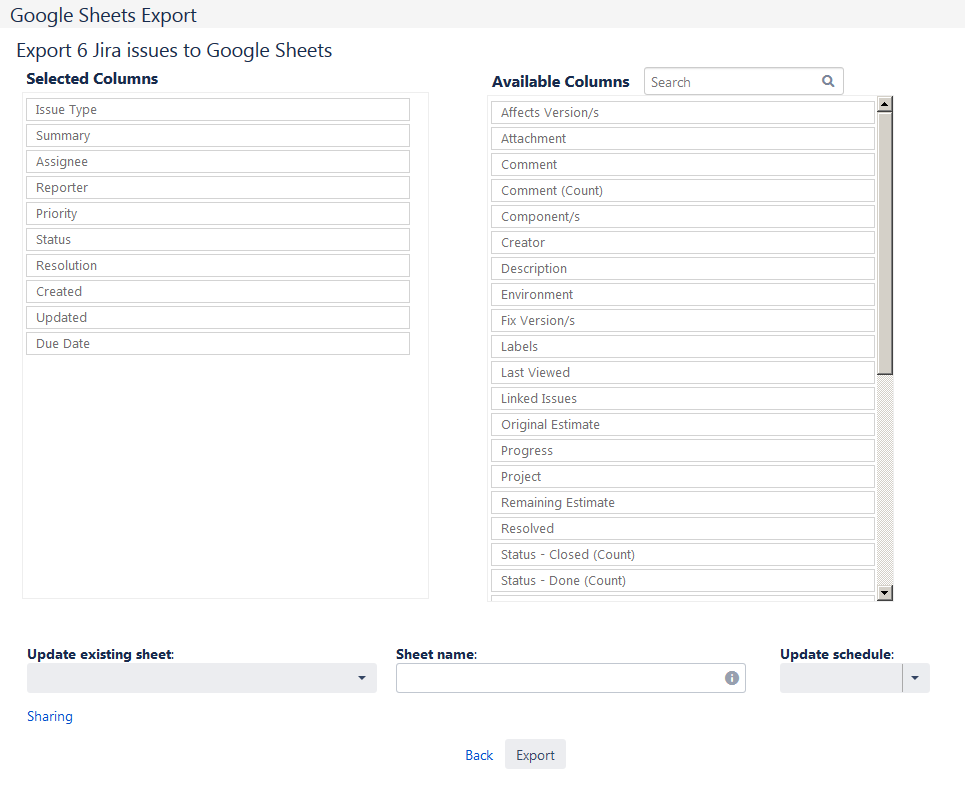
Task: Click the Linked Issues column item
Action: pos(683,399)
